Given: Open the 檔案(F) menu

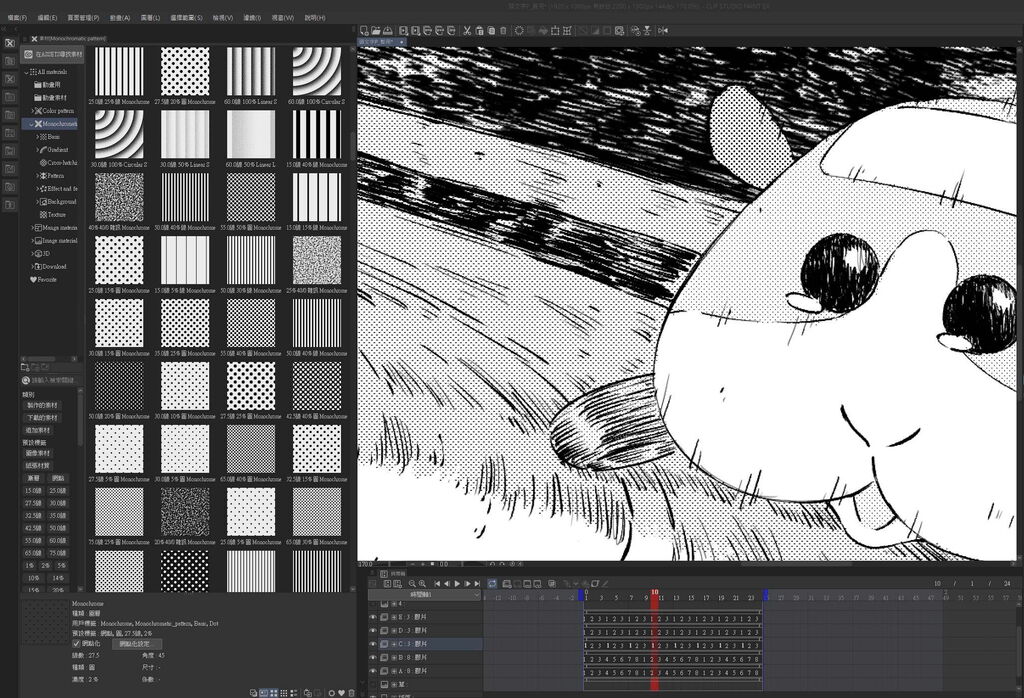Looking at the screenshot, I should pos(17,18).
